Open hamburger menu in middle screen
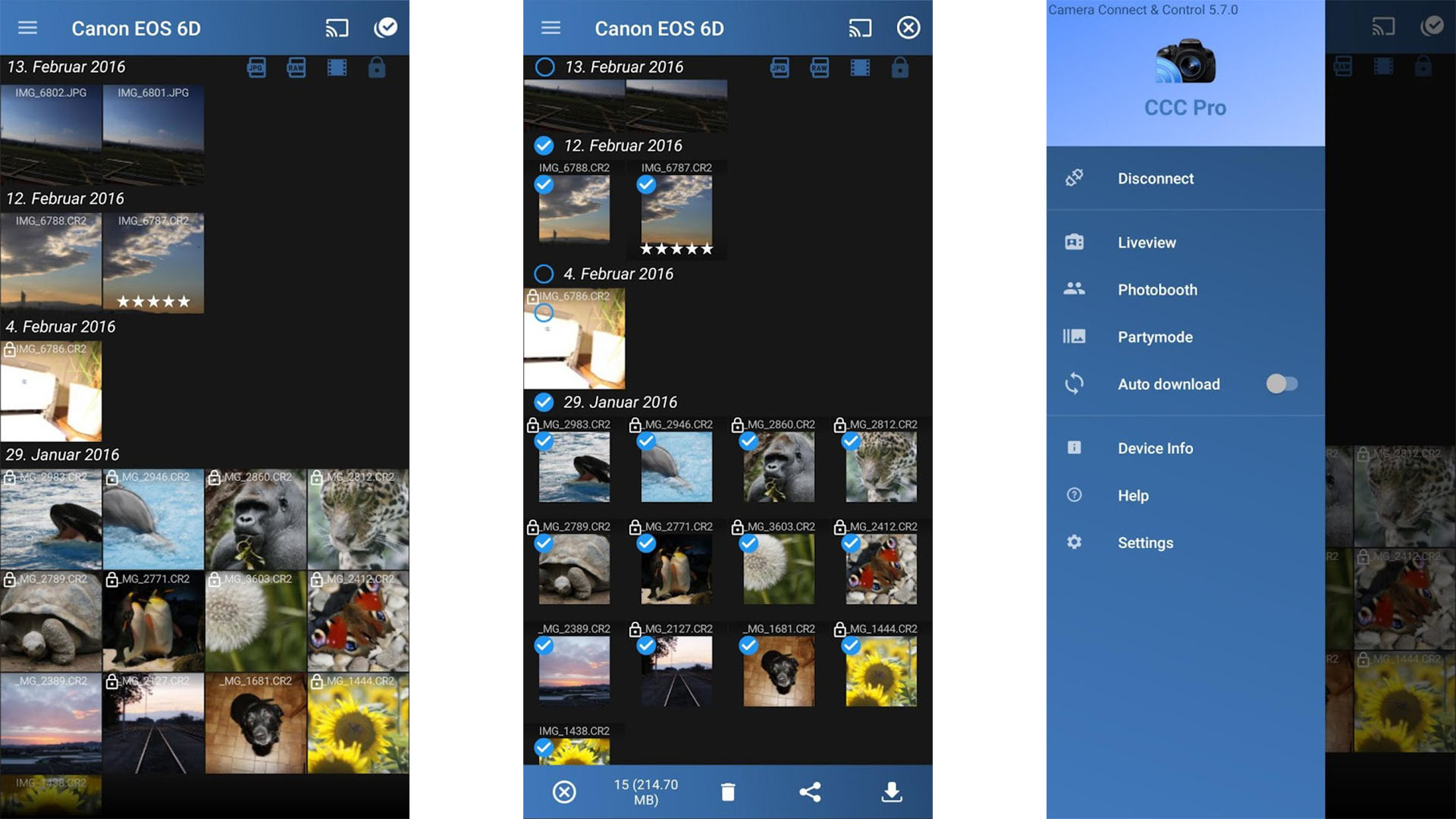This screenshot has height=819, width=1456. coord(551,28)
